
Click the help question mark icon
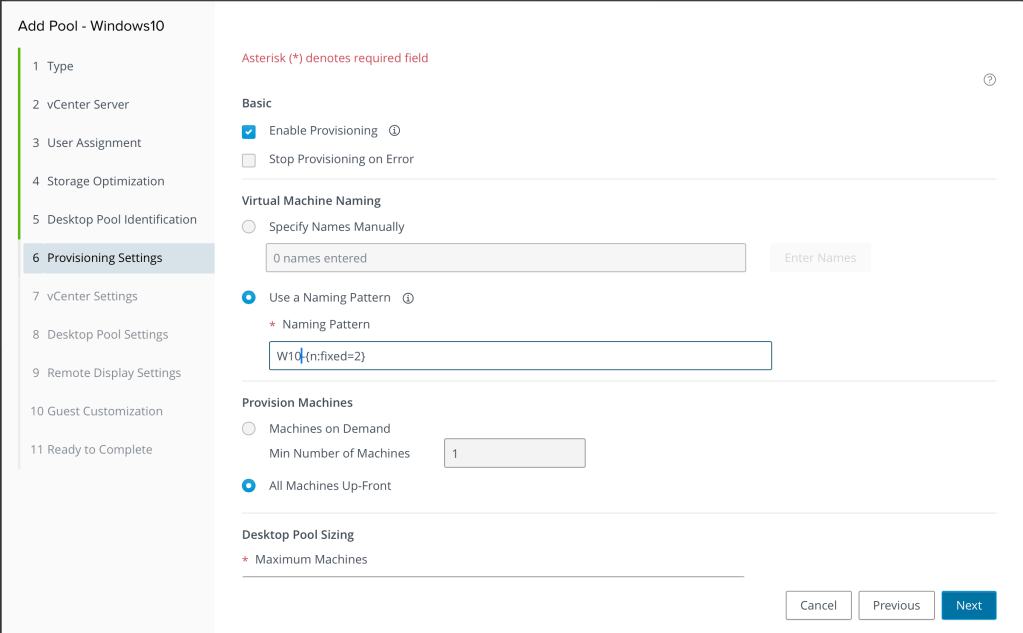pyautogui.click(x=989, y=80)
